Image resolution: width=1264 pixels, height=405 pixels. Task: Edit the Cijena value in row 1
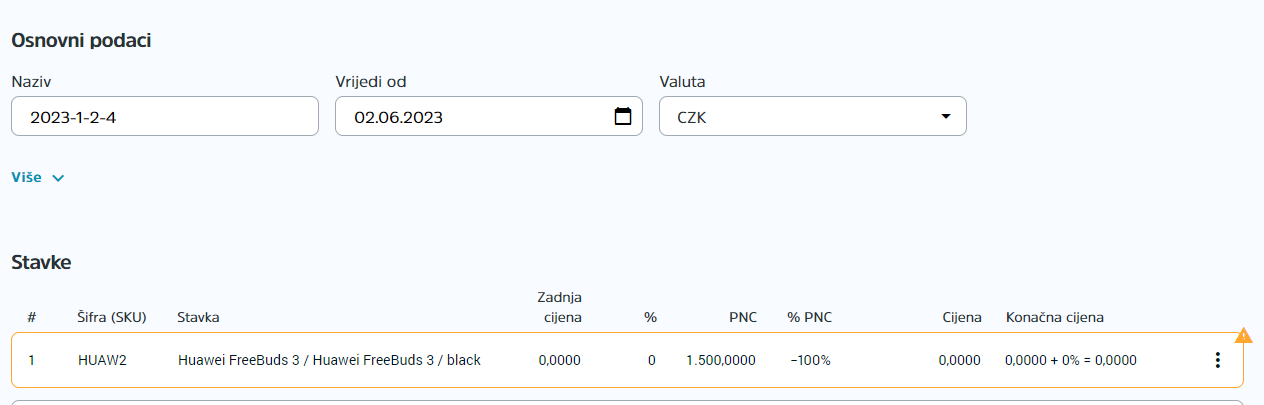pos(959,360)
